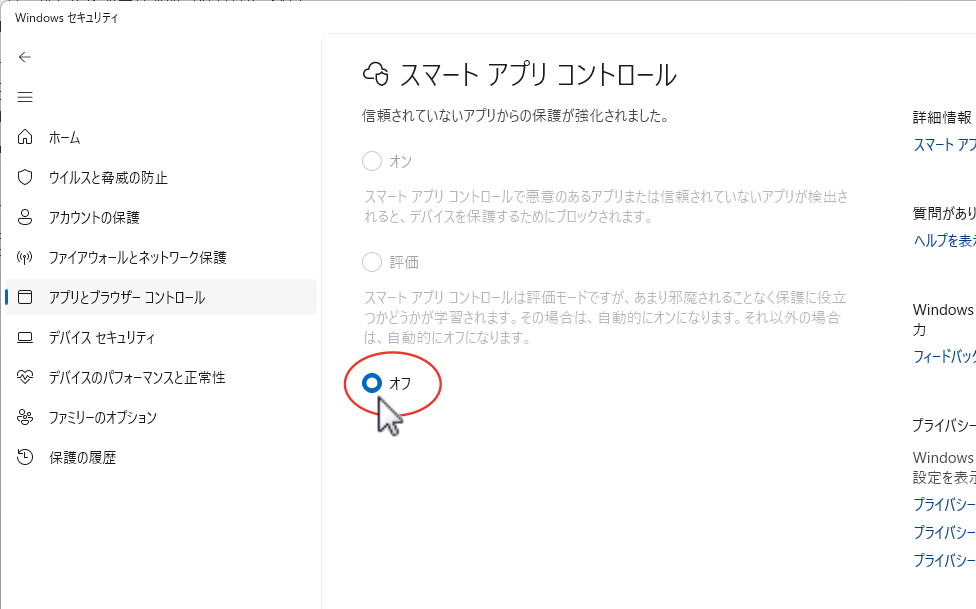
Task: Click the cloud icon beside the page heading
Action: [376, 74]
